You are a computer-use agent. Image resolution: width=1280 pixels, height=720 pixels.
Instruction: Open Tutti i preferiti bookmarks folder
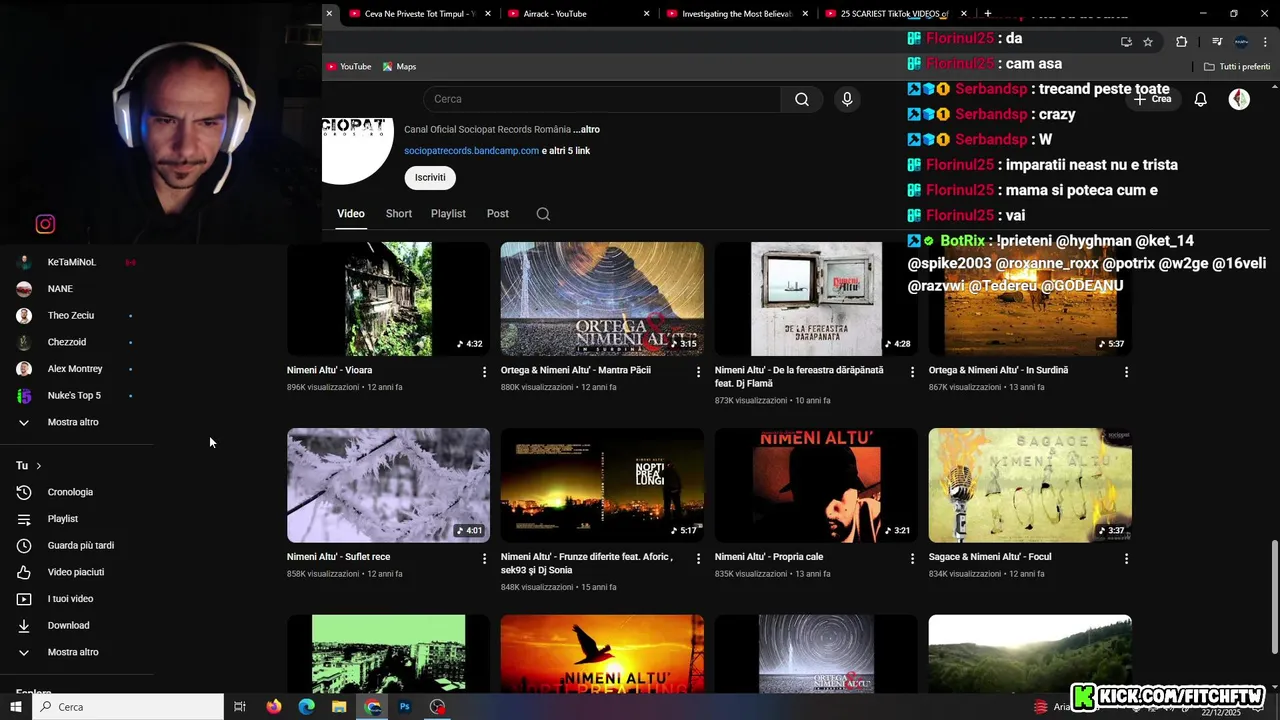pyautogui.click(x=1237, y=67)
